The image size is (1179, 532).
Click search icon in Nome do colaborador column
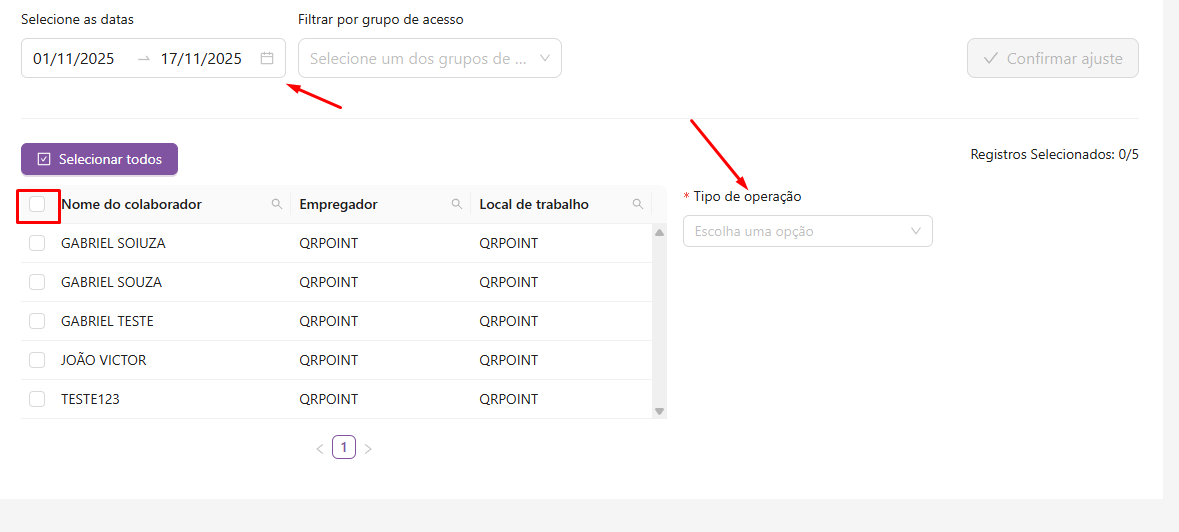point(277,204)
